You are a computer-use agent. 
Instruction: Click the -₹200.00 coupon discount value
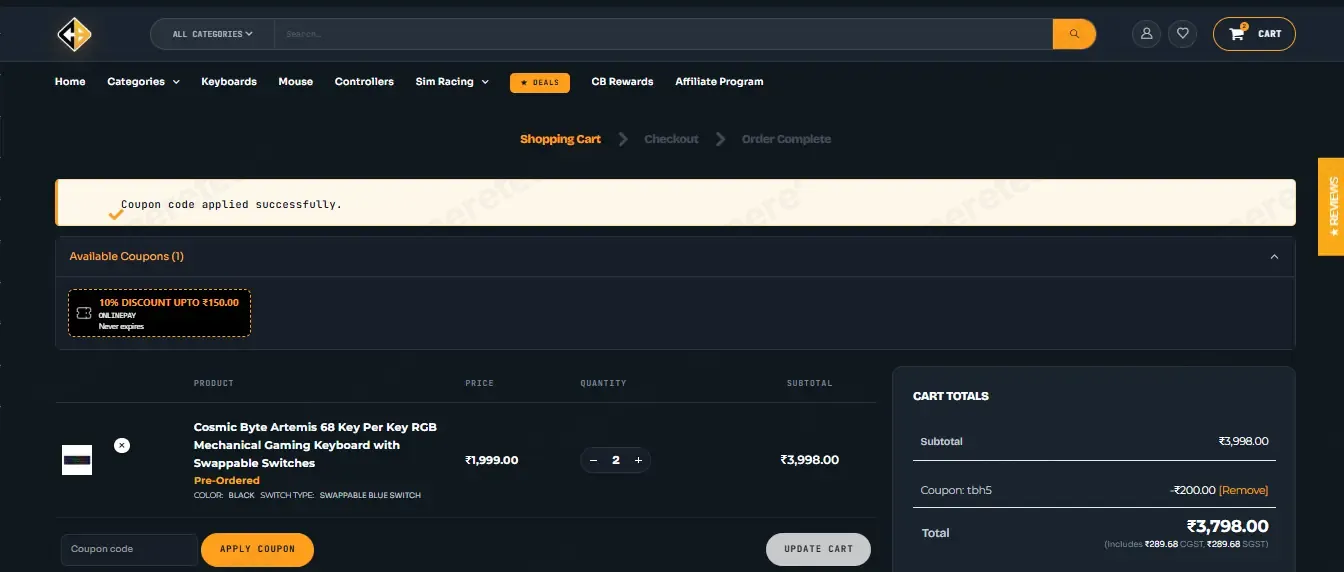coord(1192,490)
